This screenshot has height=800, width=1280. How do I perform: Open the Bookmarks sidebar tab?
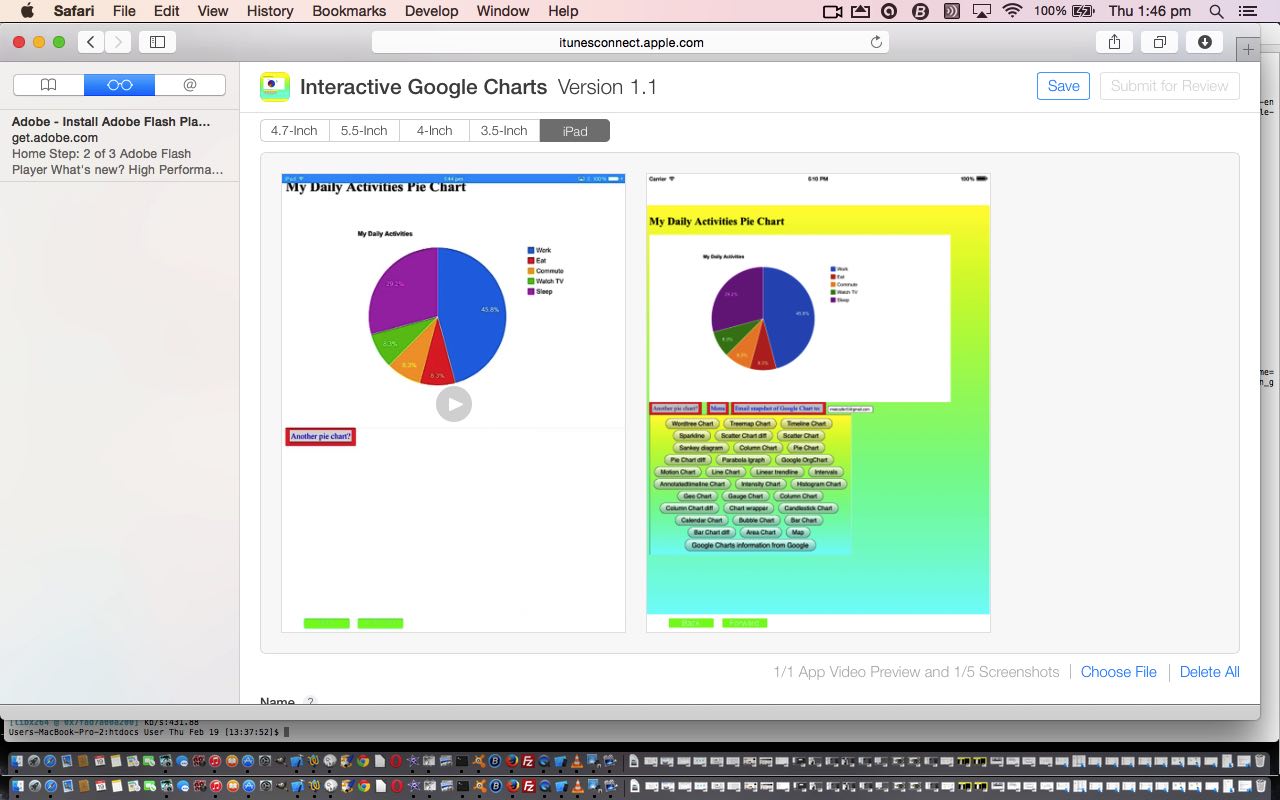point(48,85)
